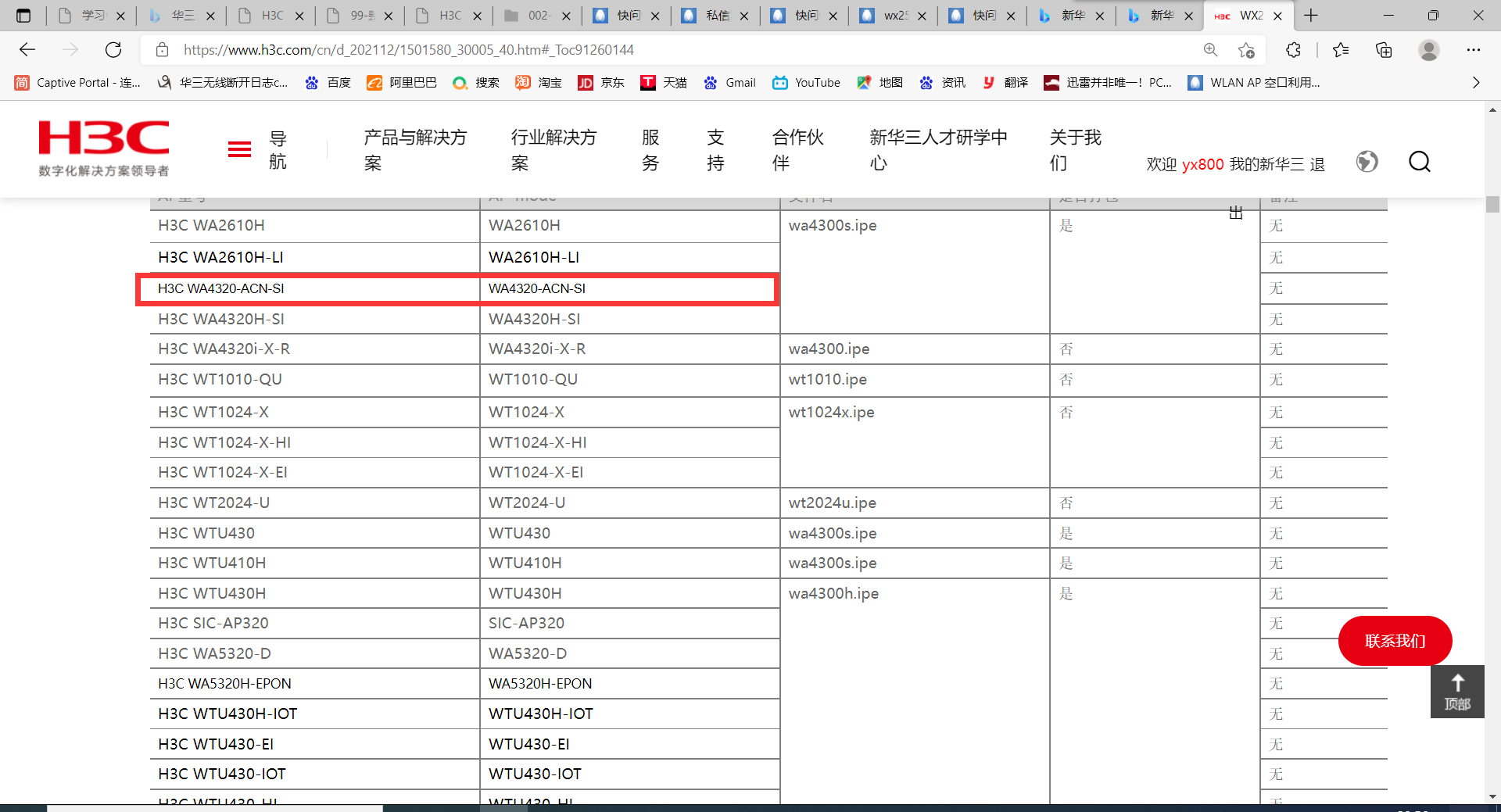Open the 阿里巴巴 bookmark
Viewport: 1501px width, 812px height.
402,83
